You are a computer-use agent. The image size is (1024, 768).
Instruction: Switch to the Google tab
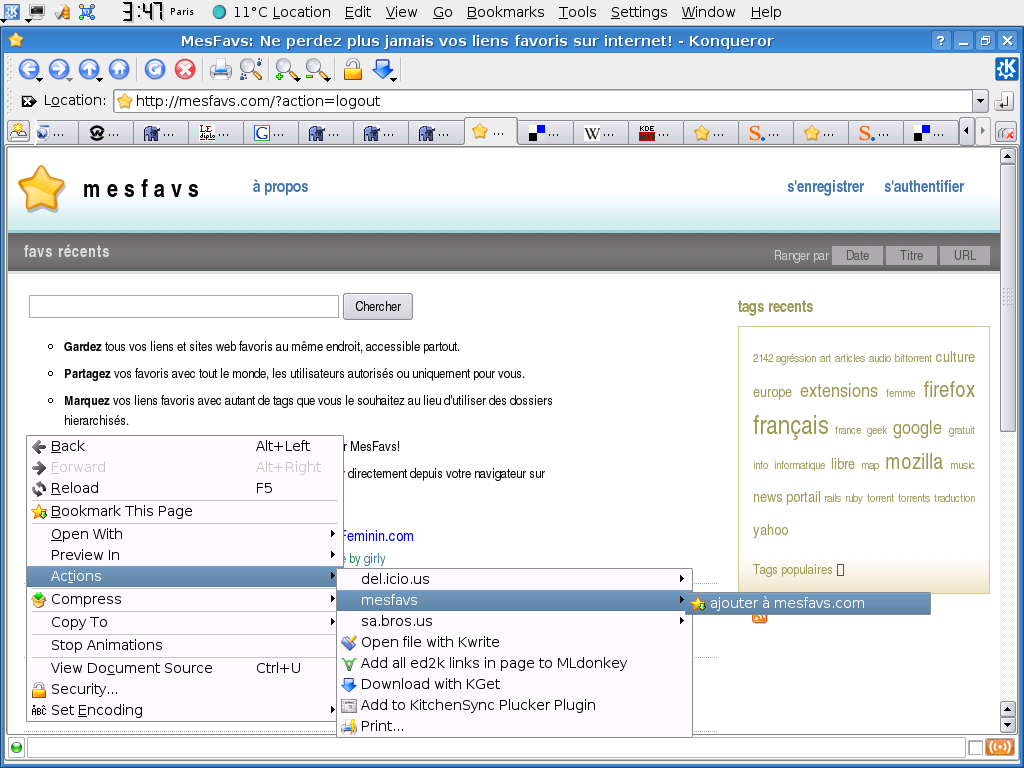pyautogui.click(x=270, y=133)
